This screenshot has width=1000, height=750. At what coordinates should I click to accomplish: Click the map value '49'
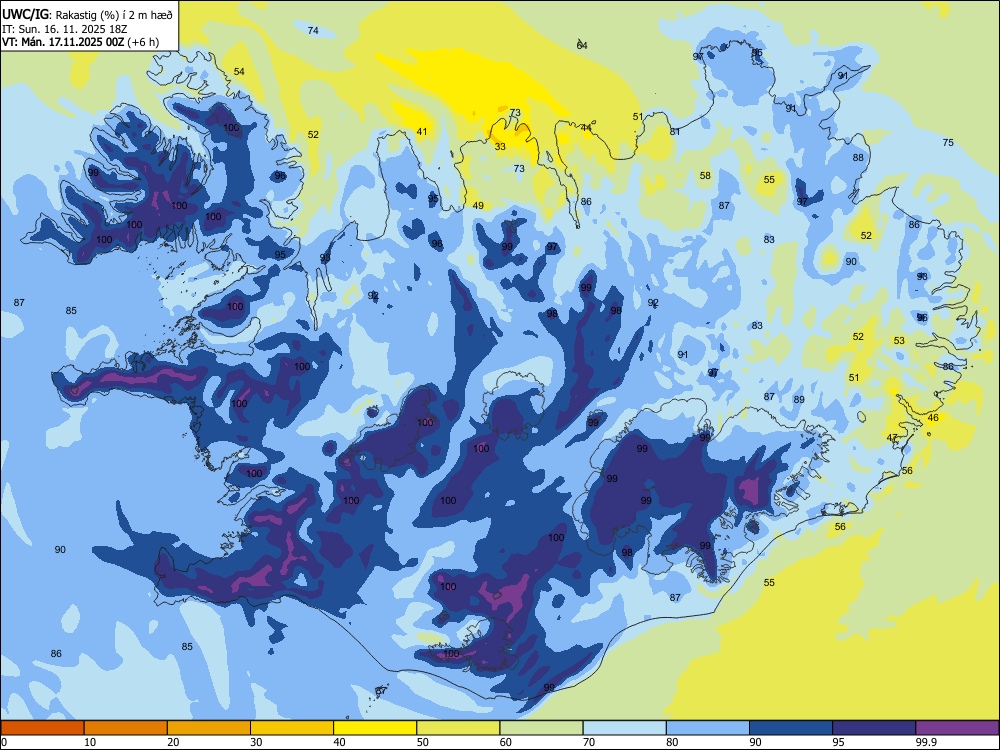478,206
